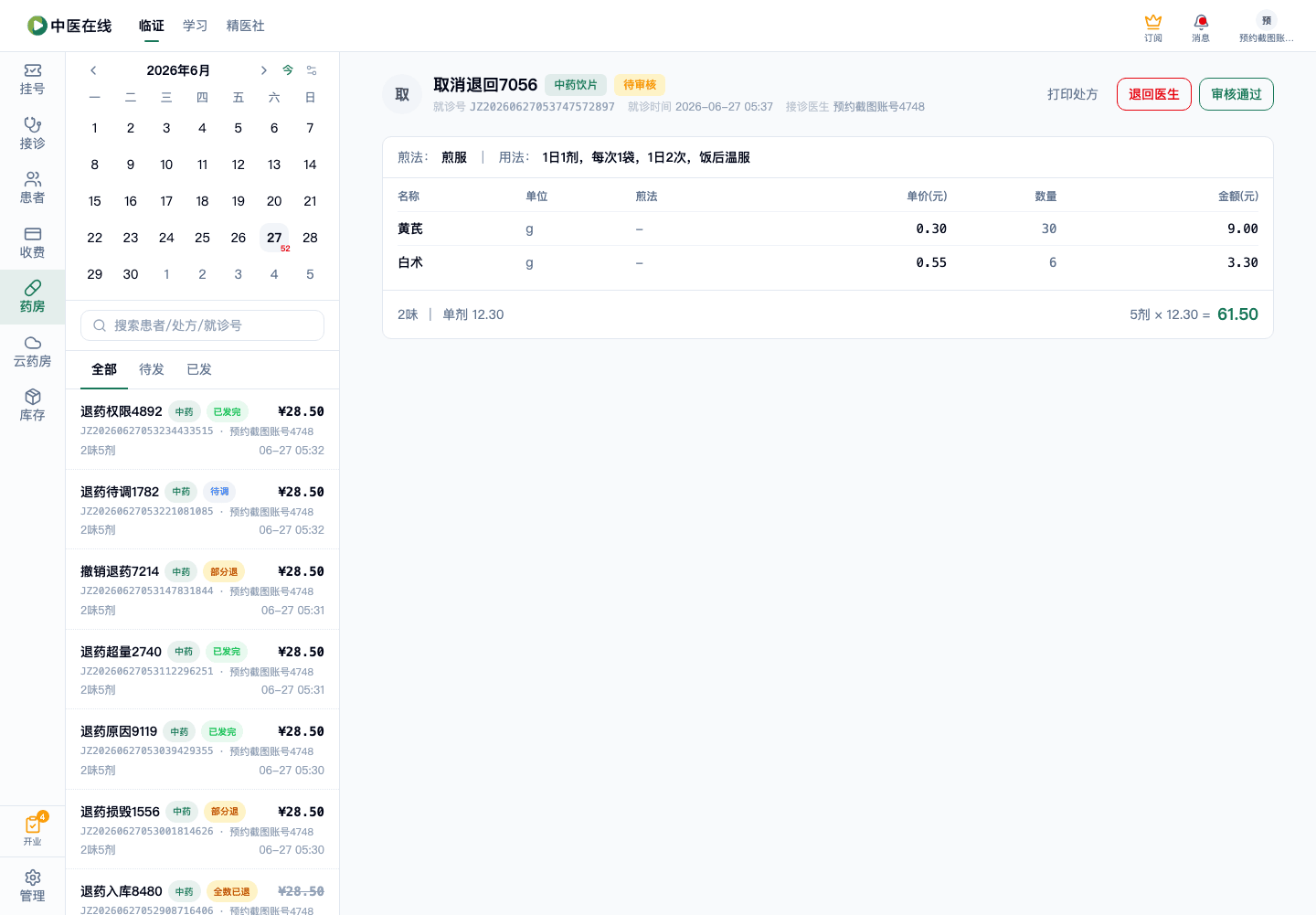Jump to today with 今 icon
Screen dimensions: 1316x915
pos(288,70)
